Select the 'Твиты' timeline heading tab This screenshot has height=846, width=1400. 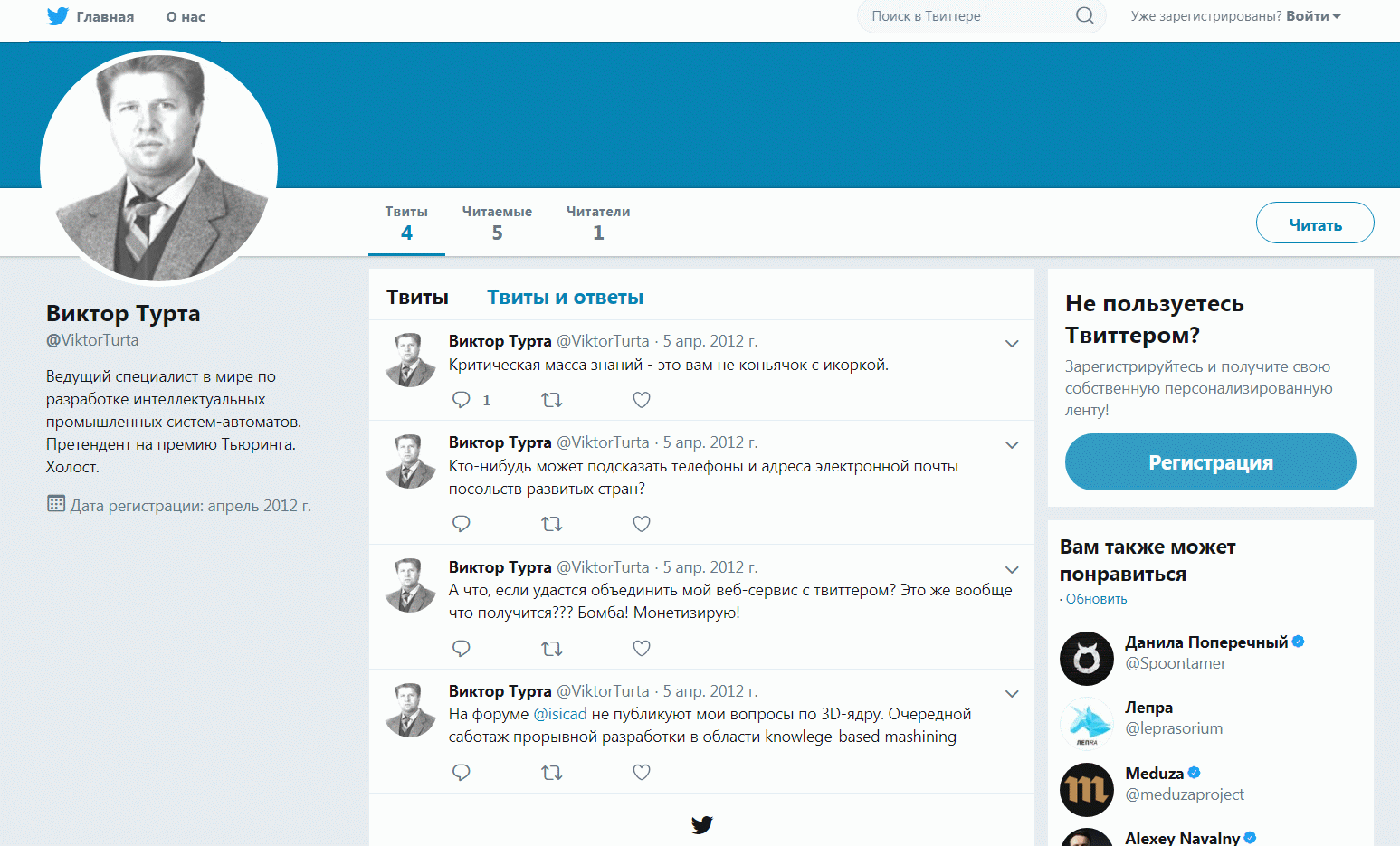tap(417, 298)
